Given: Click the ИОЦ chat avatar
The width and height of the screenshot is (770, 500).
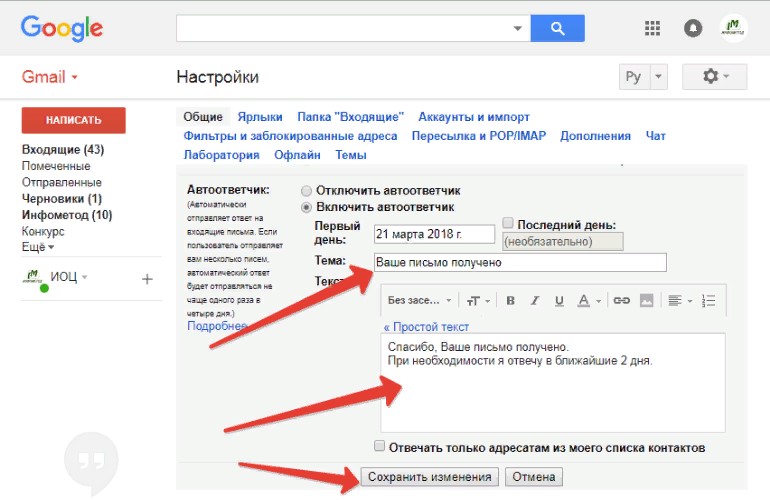Looking at the screenshot, I should (33, 278).
